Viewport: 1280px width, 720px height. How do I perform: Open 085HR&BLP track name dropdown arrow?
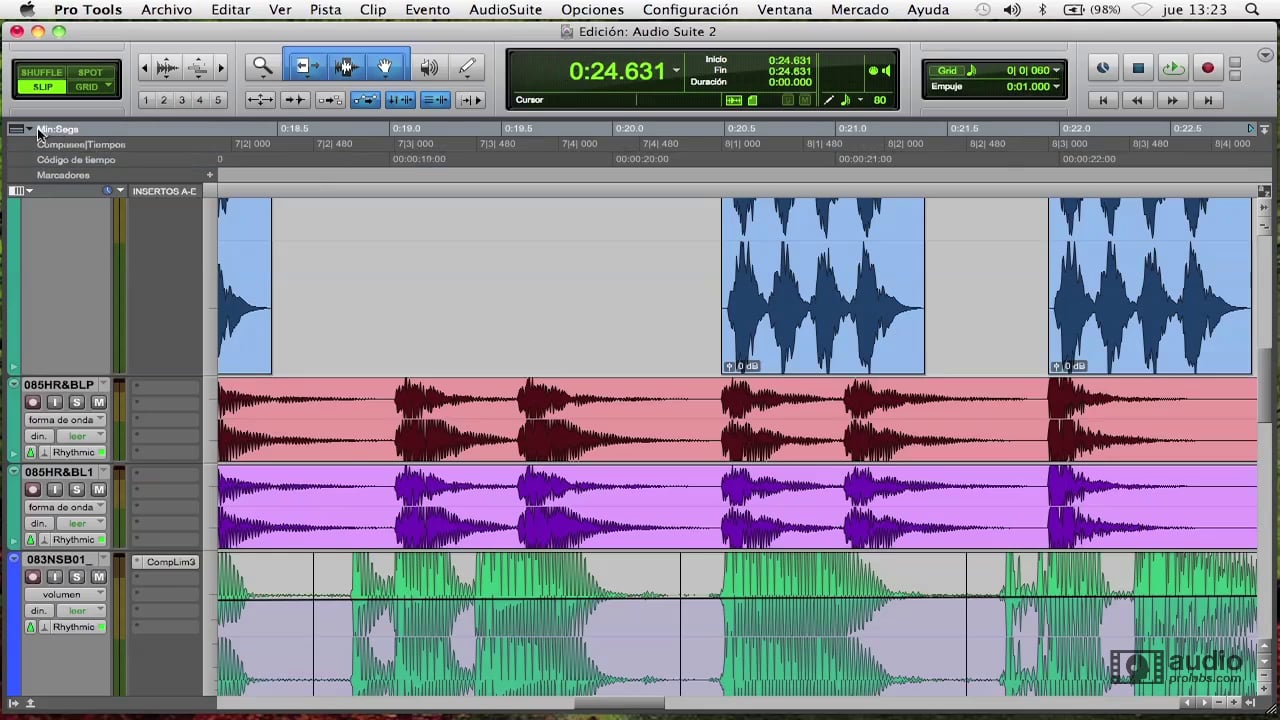[103, 385]
